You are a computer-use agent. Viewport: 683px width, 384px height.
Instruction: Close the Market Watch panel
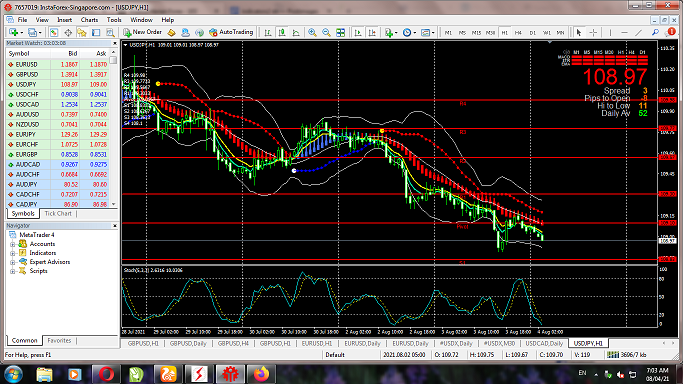(x=115, y=43)
